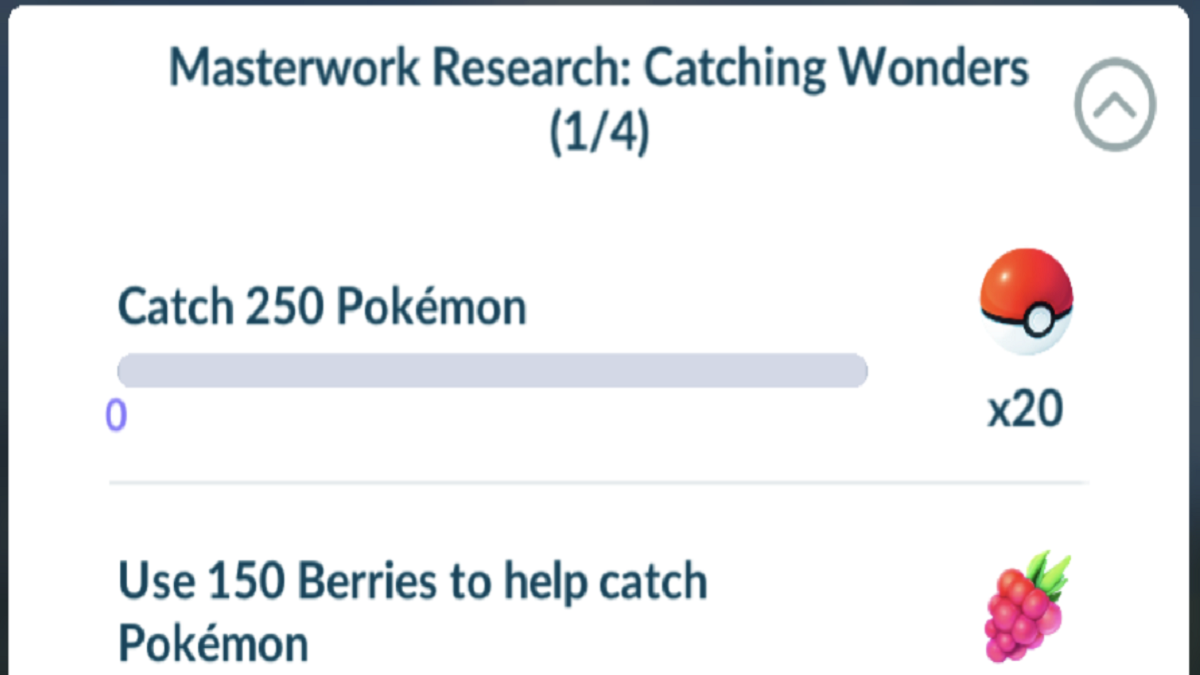The width and height of the screenshot is (1200, 675).
Task: Click the (1/4) step indicator
Action: tap(599, 134)
